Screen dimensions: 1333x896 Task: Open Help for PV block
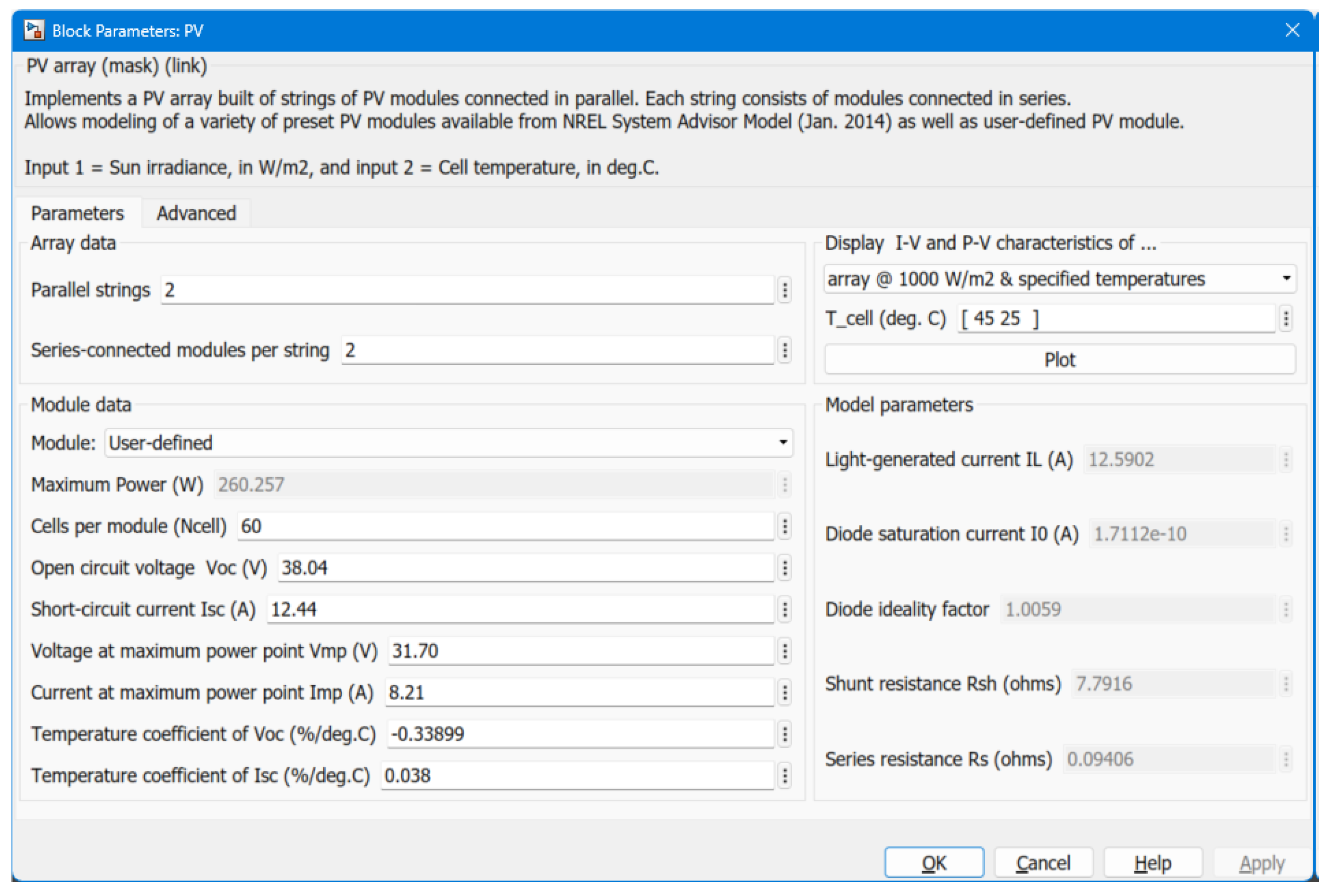pyautogui.click(x=1153, y=863)
